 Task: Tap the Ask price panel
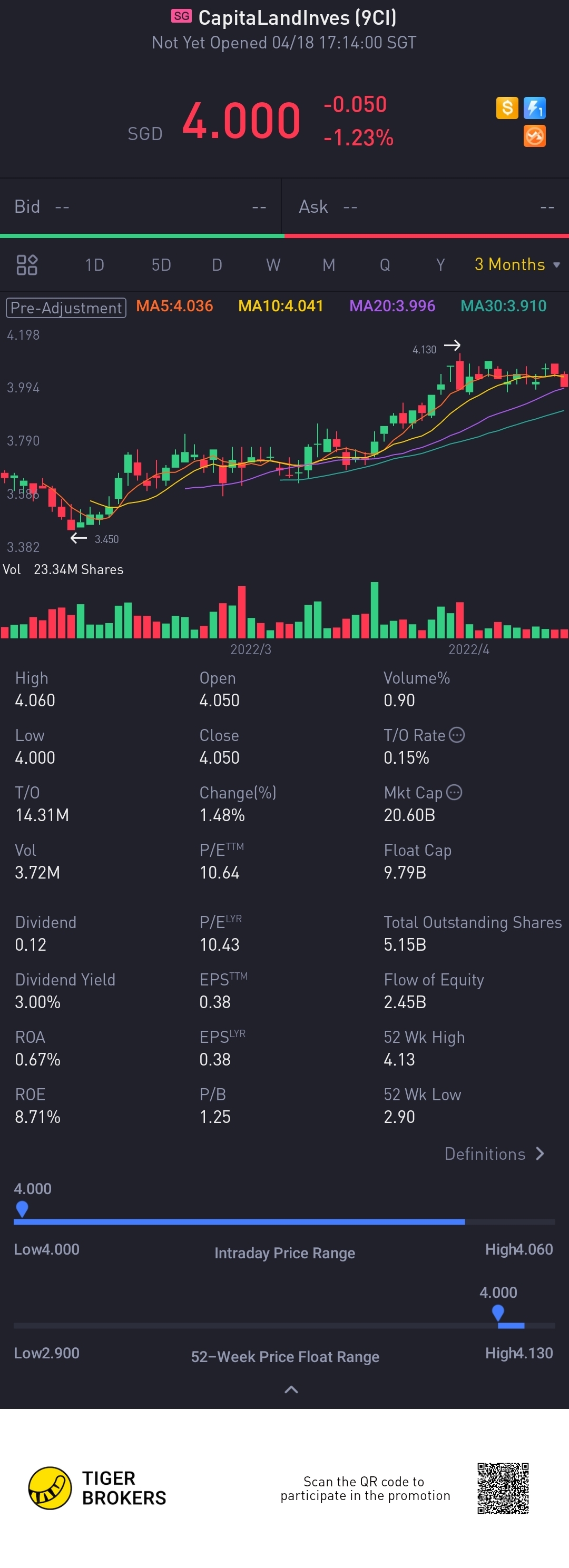pyautogui.click(x=425, y=207)
